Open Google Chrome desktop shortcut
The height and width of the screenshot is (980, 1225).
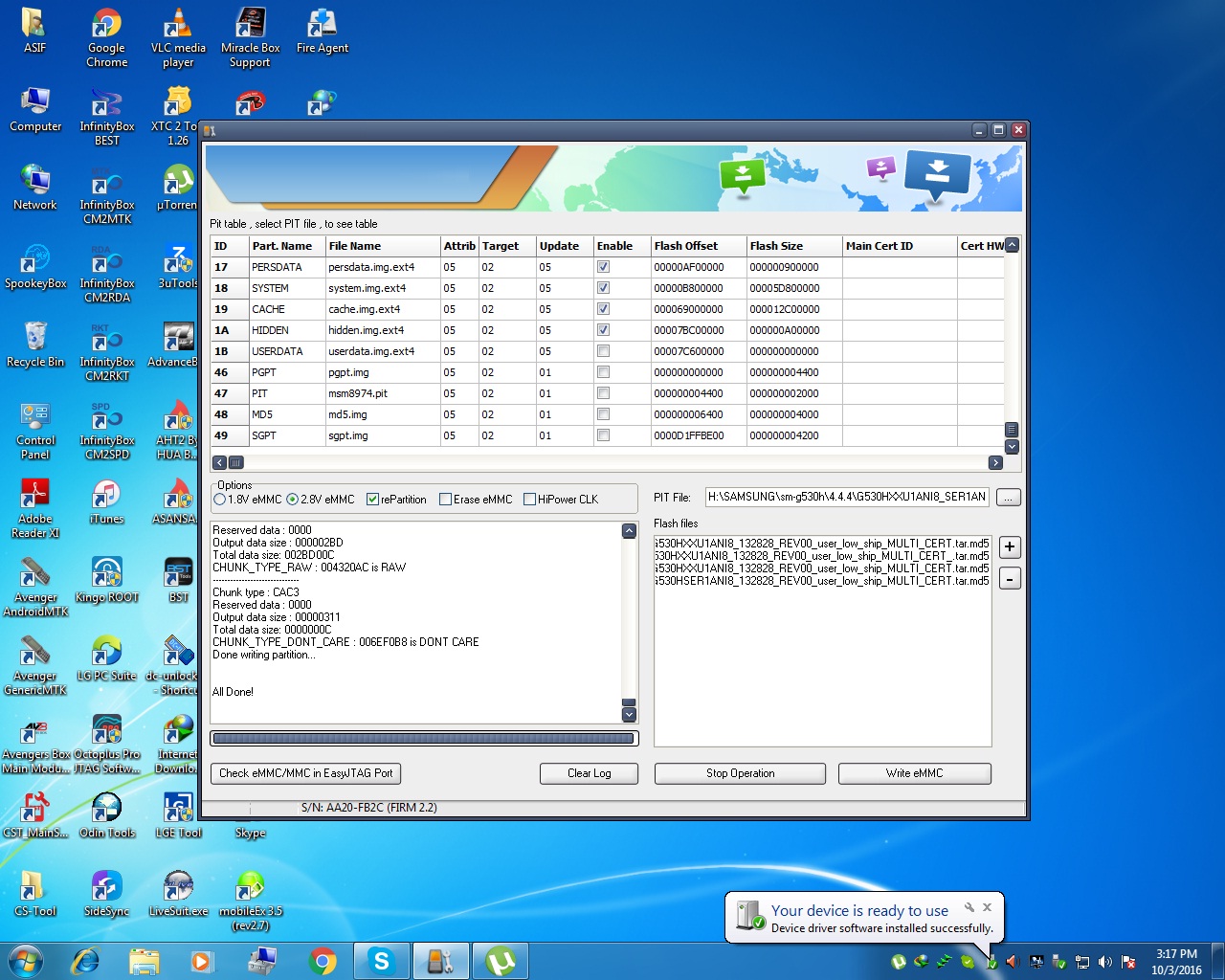[106, 38]
